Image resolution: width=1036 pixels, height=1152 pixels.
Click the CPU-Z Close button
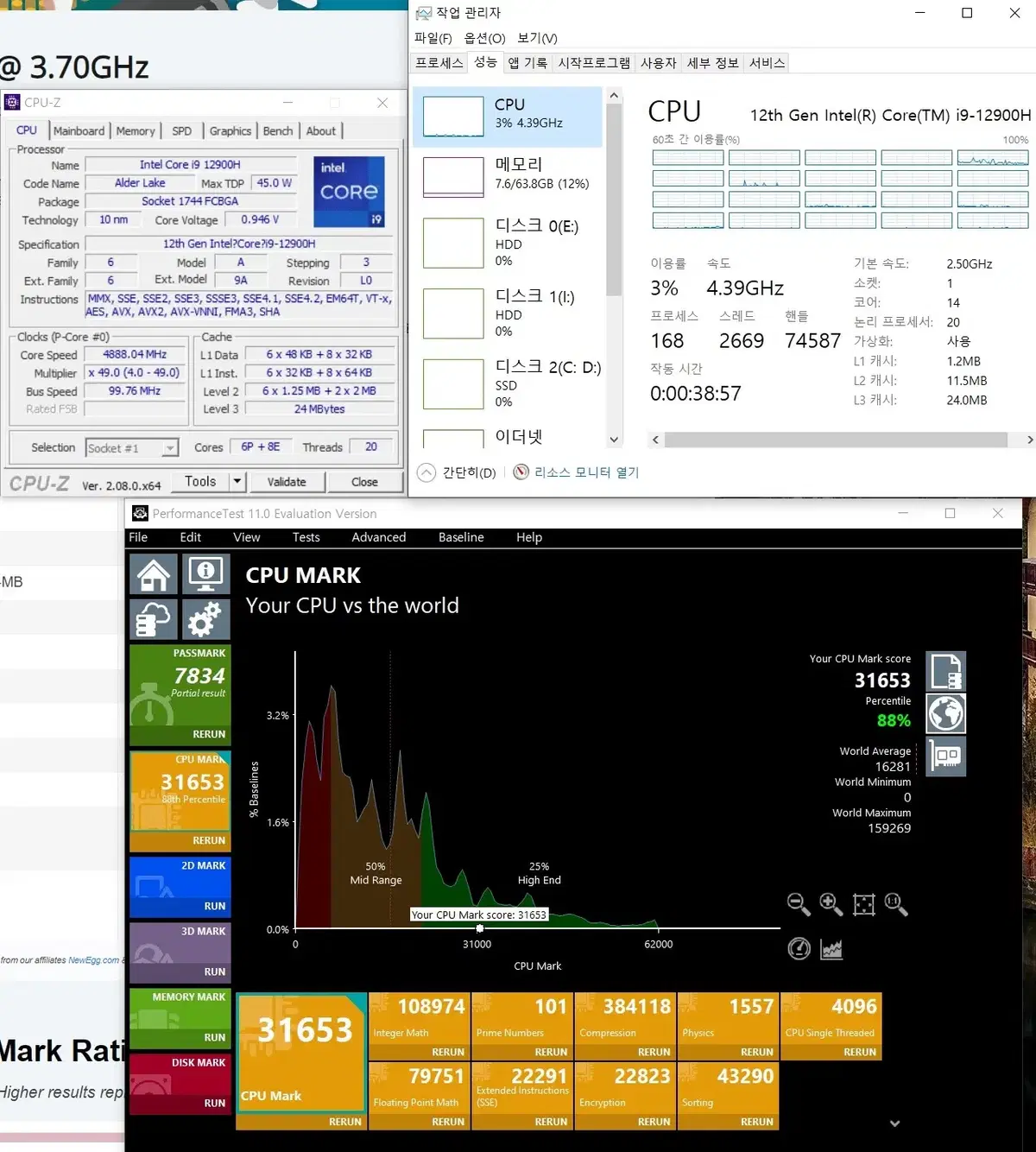(x=364, y=482)
